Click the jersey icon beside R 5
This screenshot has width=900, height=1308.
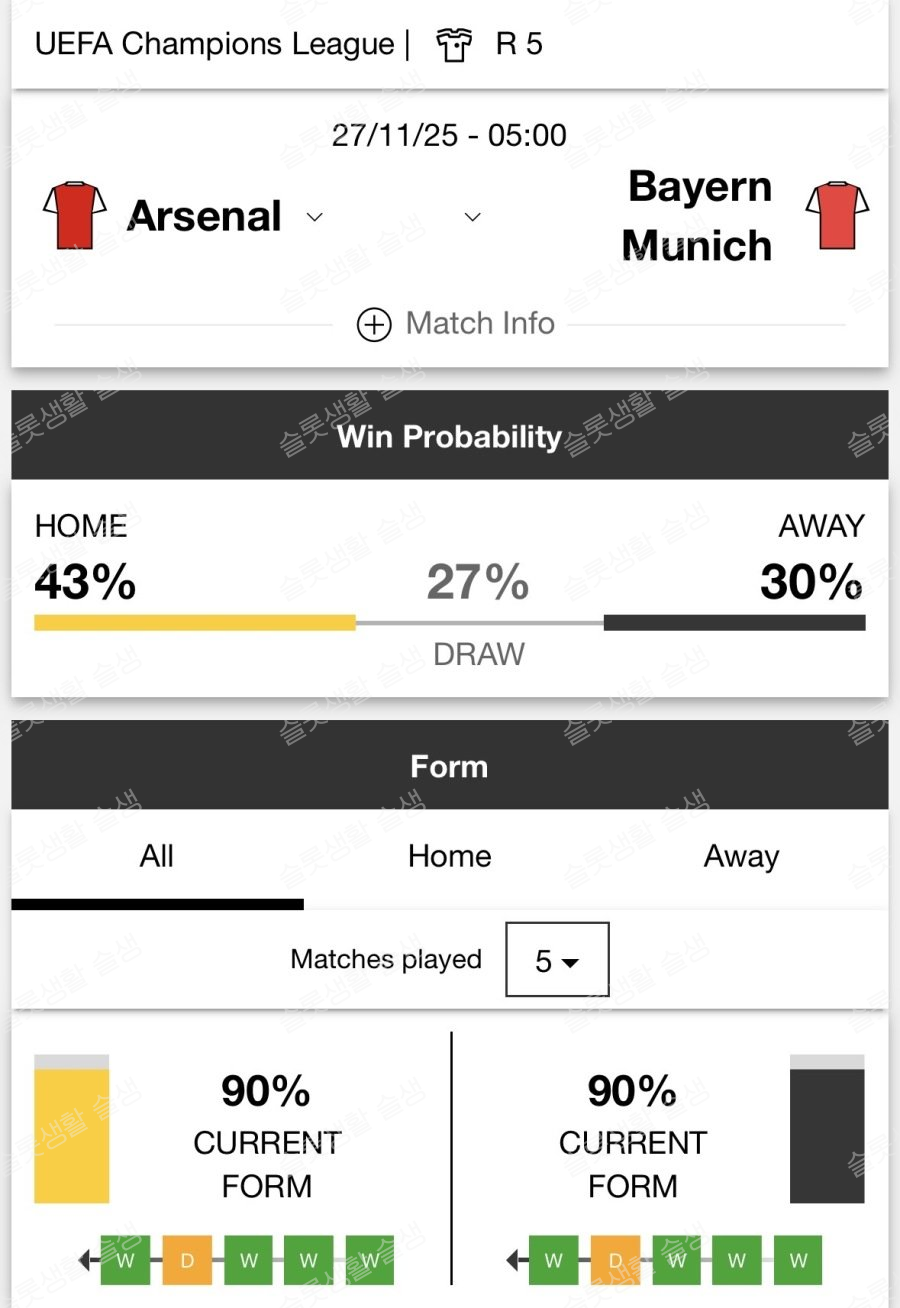coord(454,45)
